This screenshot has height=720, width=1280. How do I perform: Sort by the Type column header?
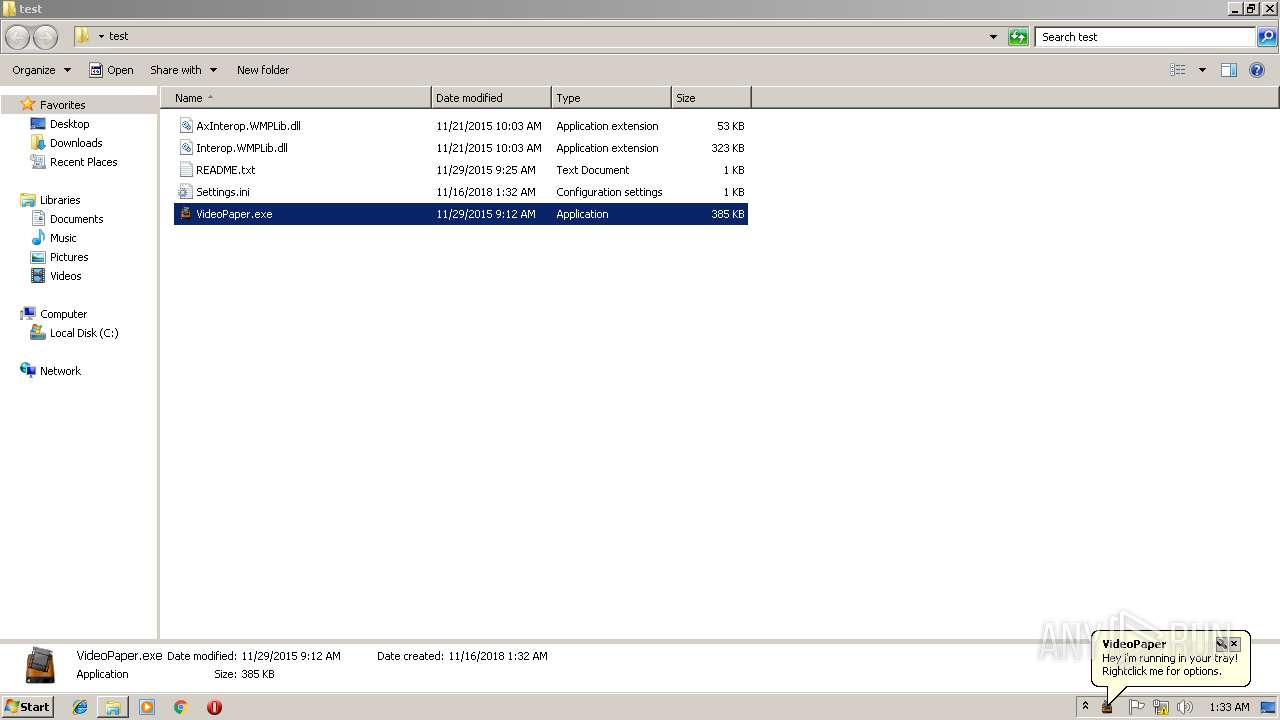611,98
